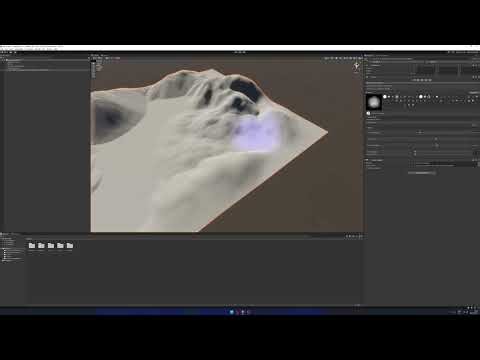Open the first folder in the Project panel
This screenshot has width=480, height=360.
point(32,246)
